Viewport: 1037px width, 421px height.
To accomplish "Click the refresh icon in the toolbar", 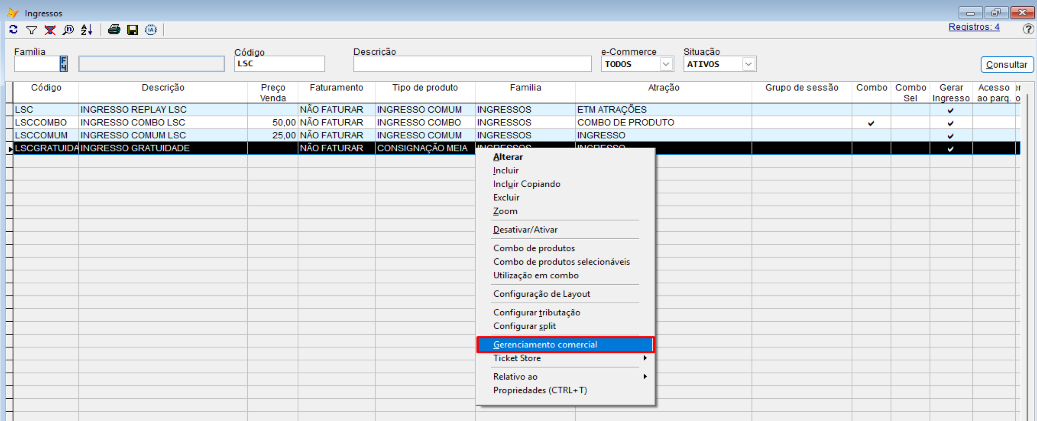I will [x=13, y=30].
